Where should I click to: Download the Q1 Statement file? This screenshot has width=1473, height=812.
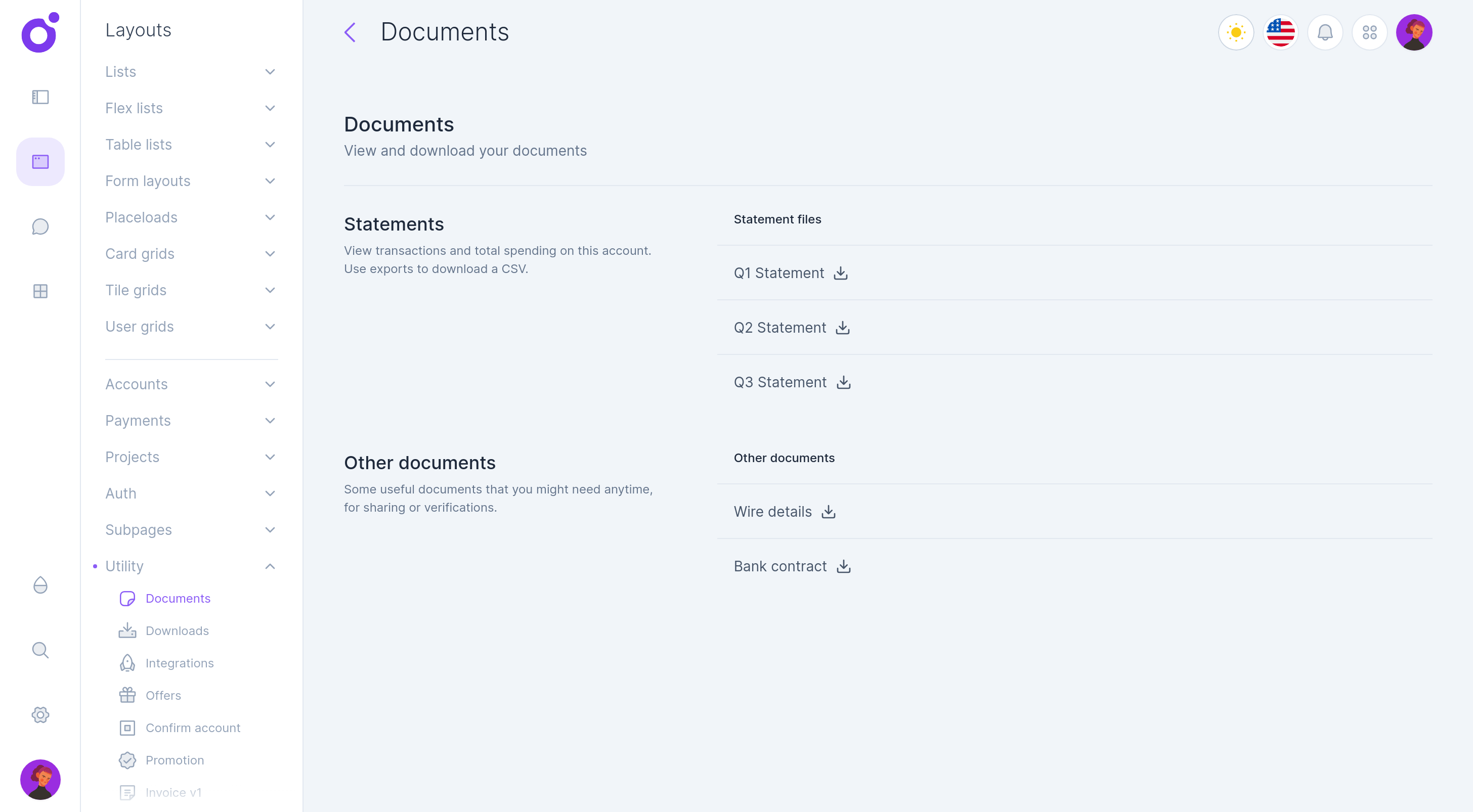pos(840,273)
